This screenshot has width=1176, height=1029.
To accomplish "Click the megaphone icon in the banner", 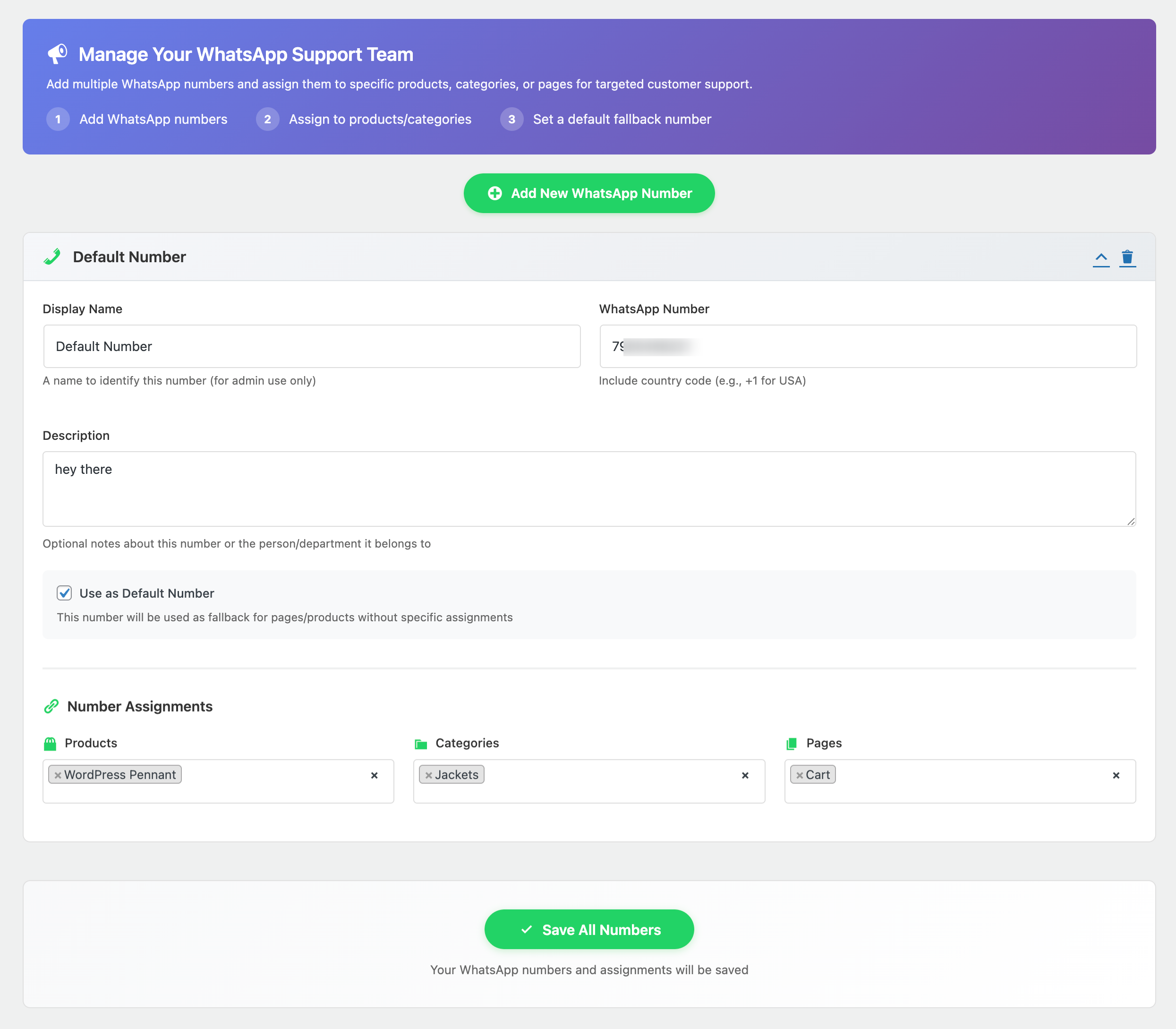I will (58, 54).
